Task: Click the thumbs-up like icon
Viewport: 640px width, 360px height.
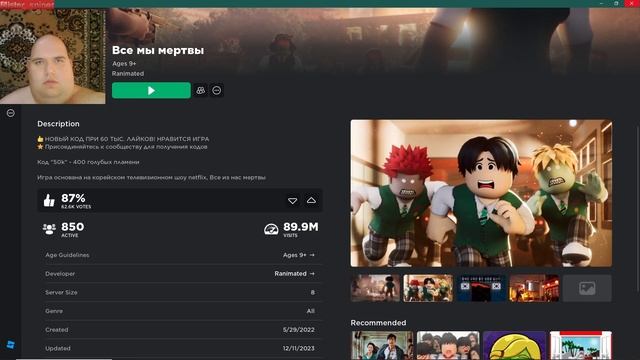Action: [x=49, y=200]
